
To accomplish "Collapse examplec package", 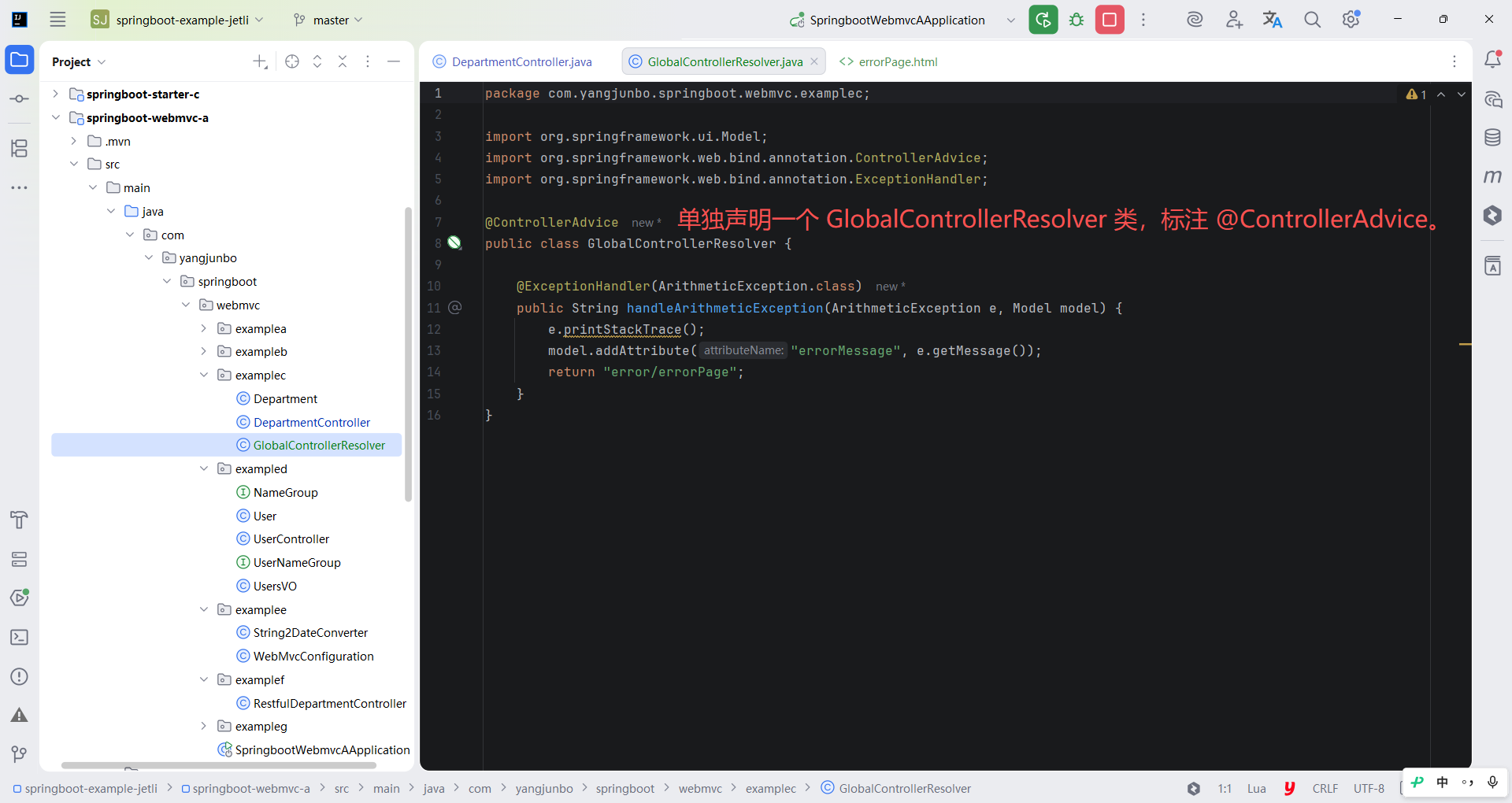I will click(x=203, y=375).
